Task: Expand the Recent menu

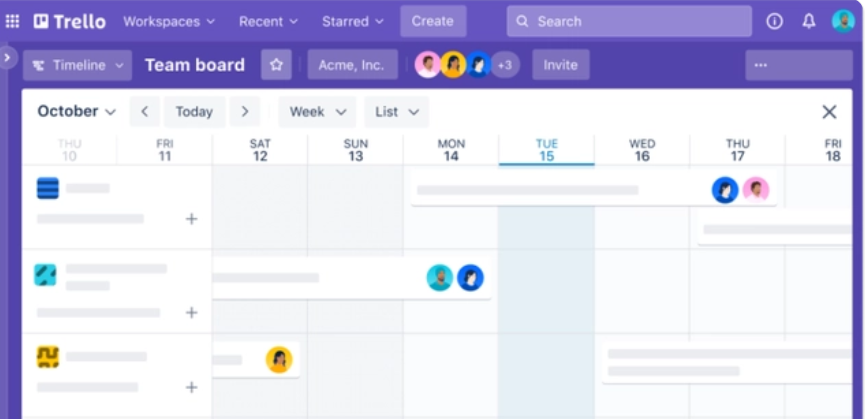Action: [269, 21]
